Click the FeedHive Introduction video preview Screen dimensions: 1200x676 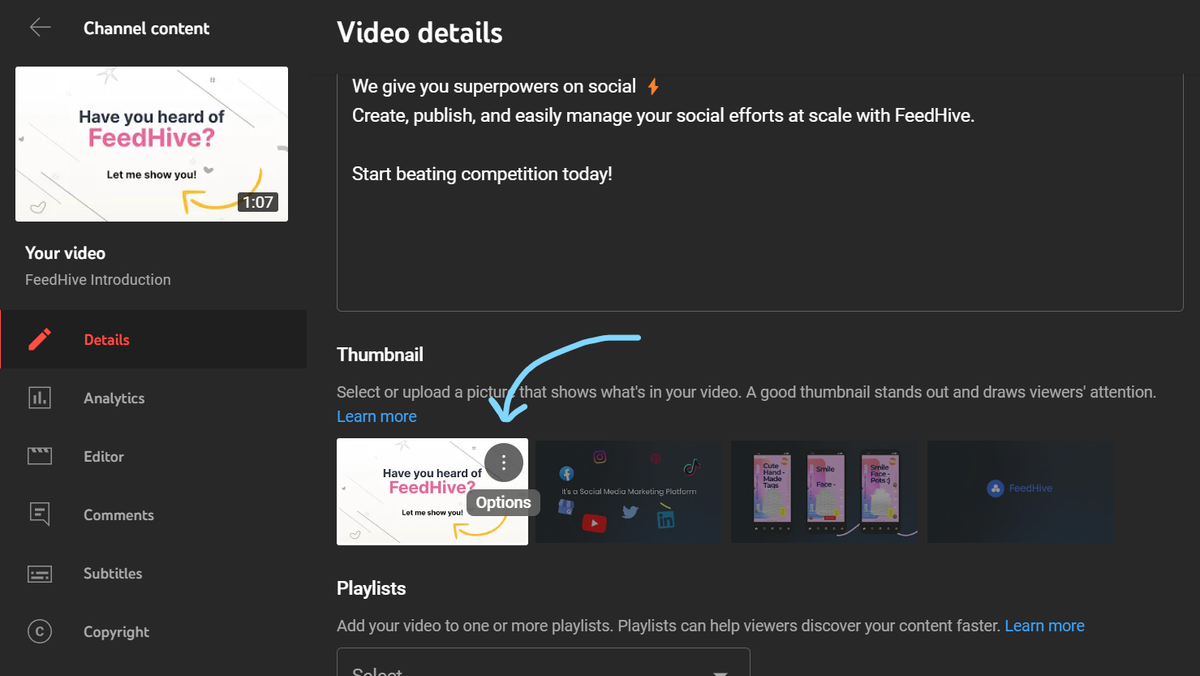(x=151, y=143)
